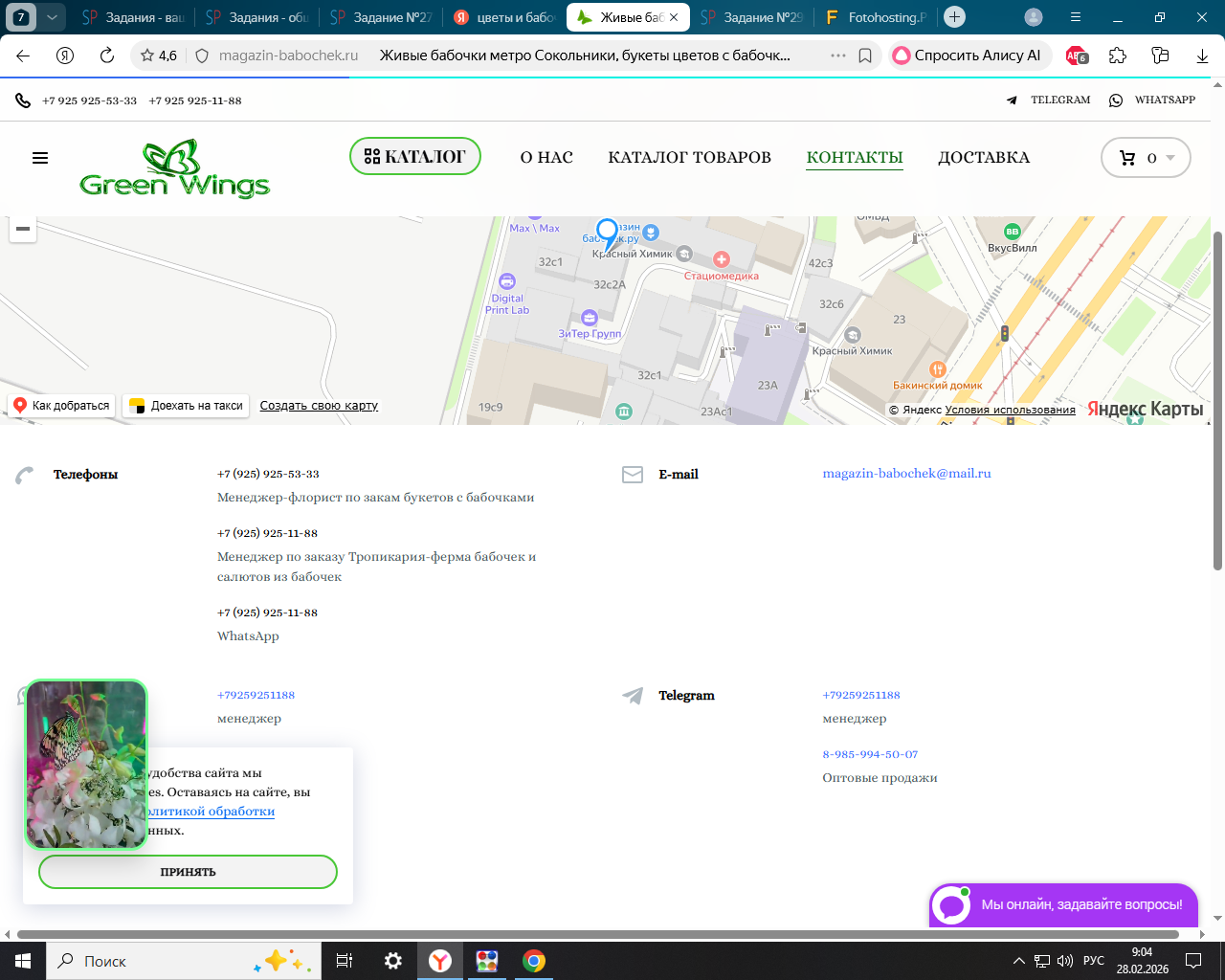This screenshot has width=1225, height=980.
Task: Open the shopping cart icon
Action: click(1127, 158)
